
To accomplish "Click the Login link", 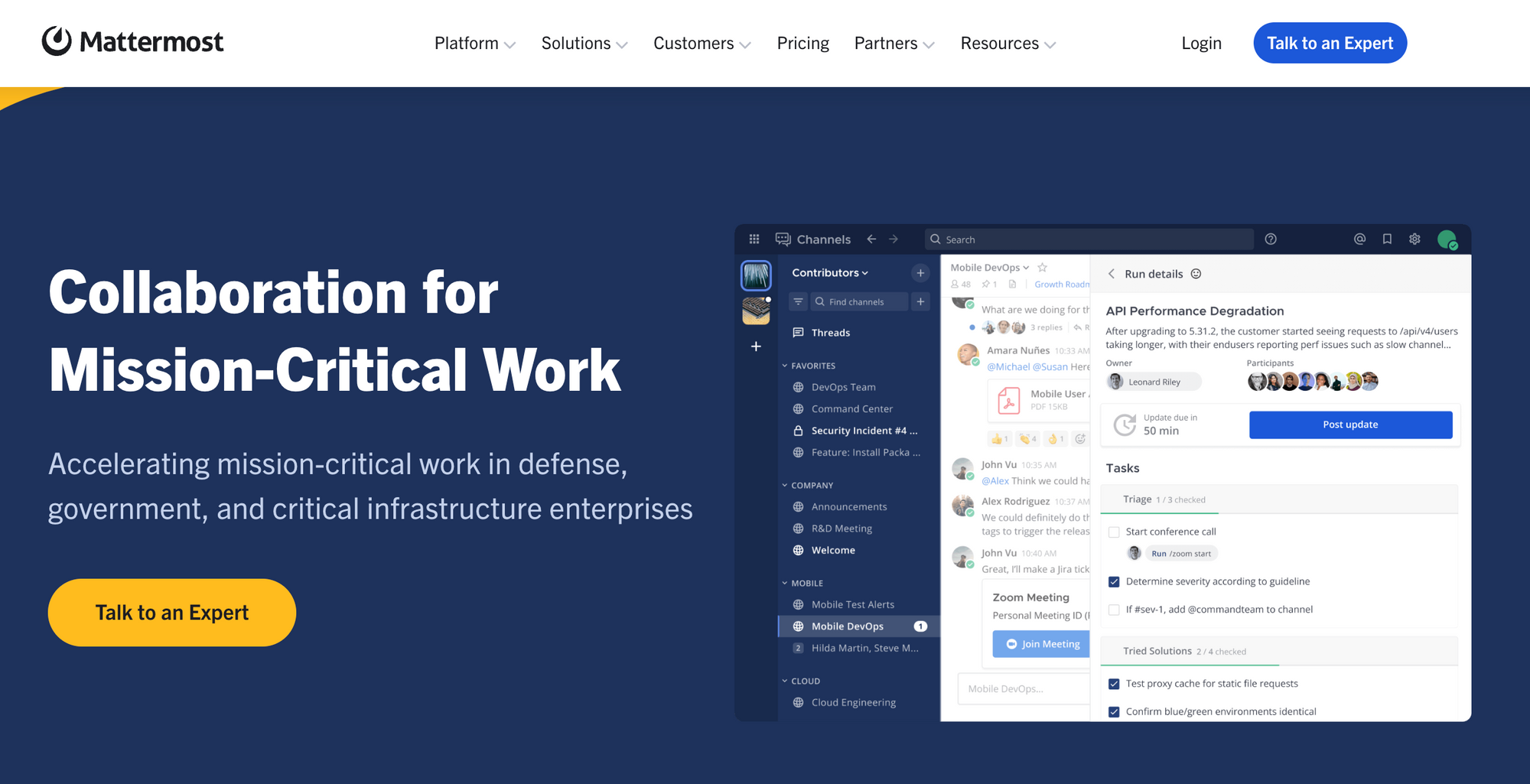I will click(x=1201, y=44).
